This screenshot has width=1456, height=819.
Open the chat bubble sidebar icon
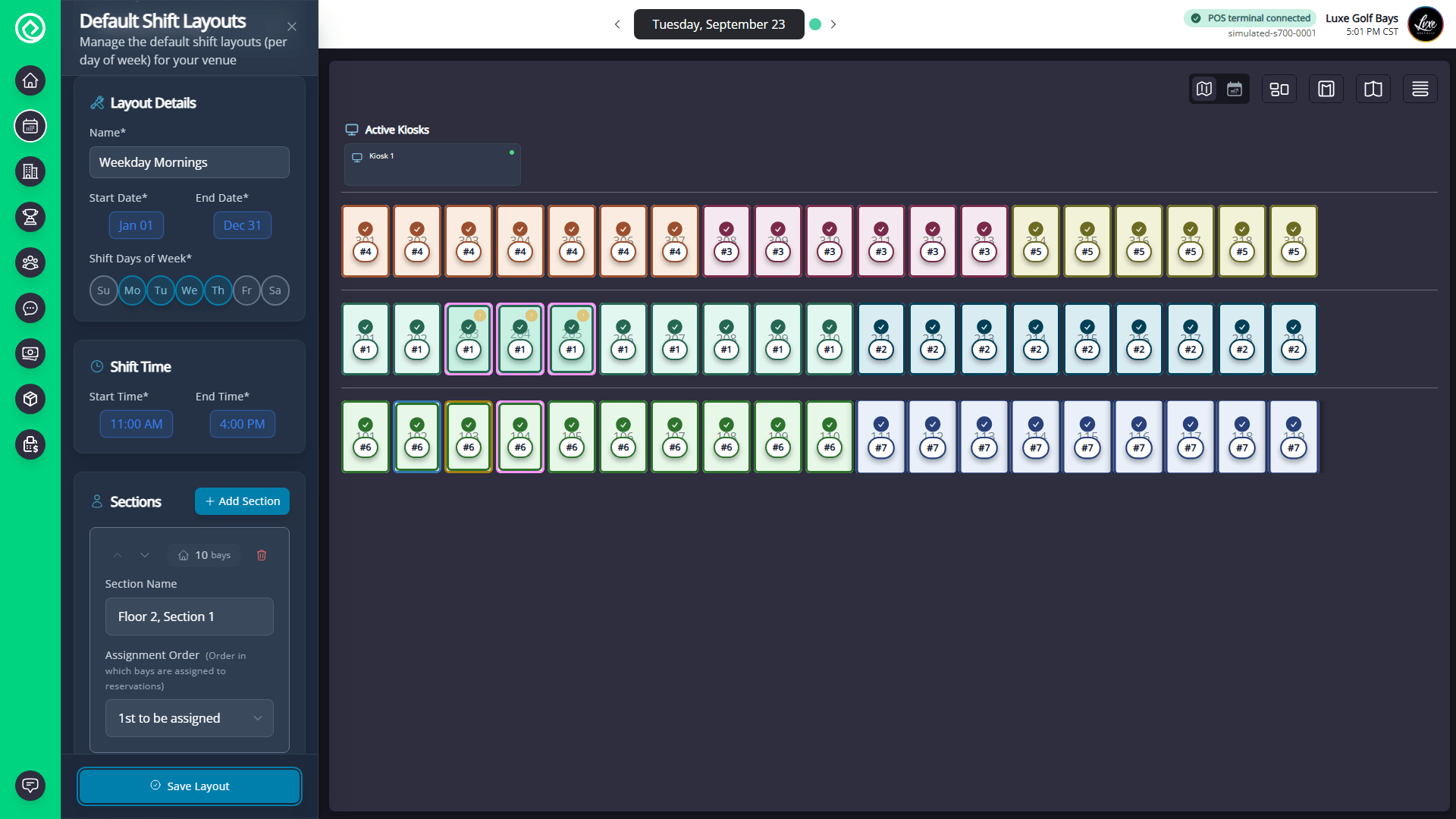(x=30, y=308)
